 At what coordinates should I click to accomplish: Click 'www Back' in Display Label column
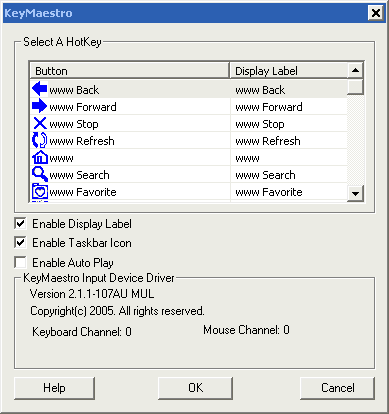pyautogui.click(x=260, y=90)
